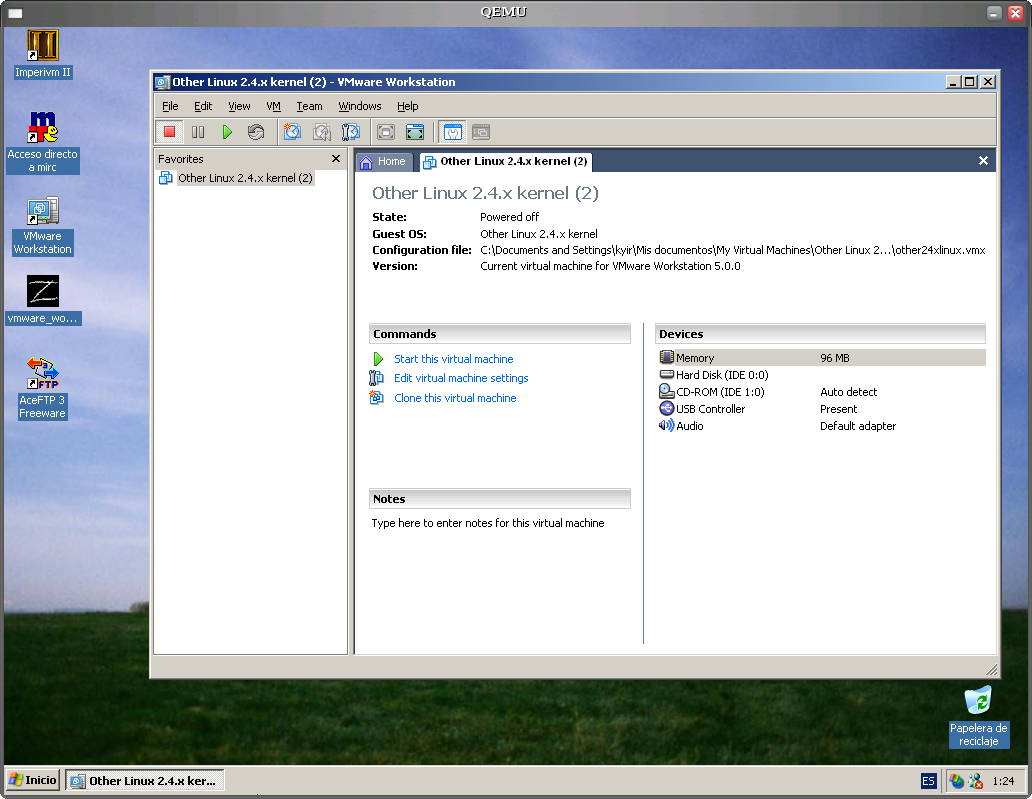Close the Favorites panel
The width and height of the screenshot is (1032, 799).
click(x=336, y=159)
